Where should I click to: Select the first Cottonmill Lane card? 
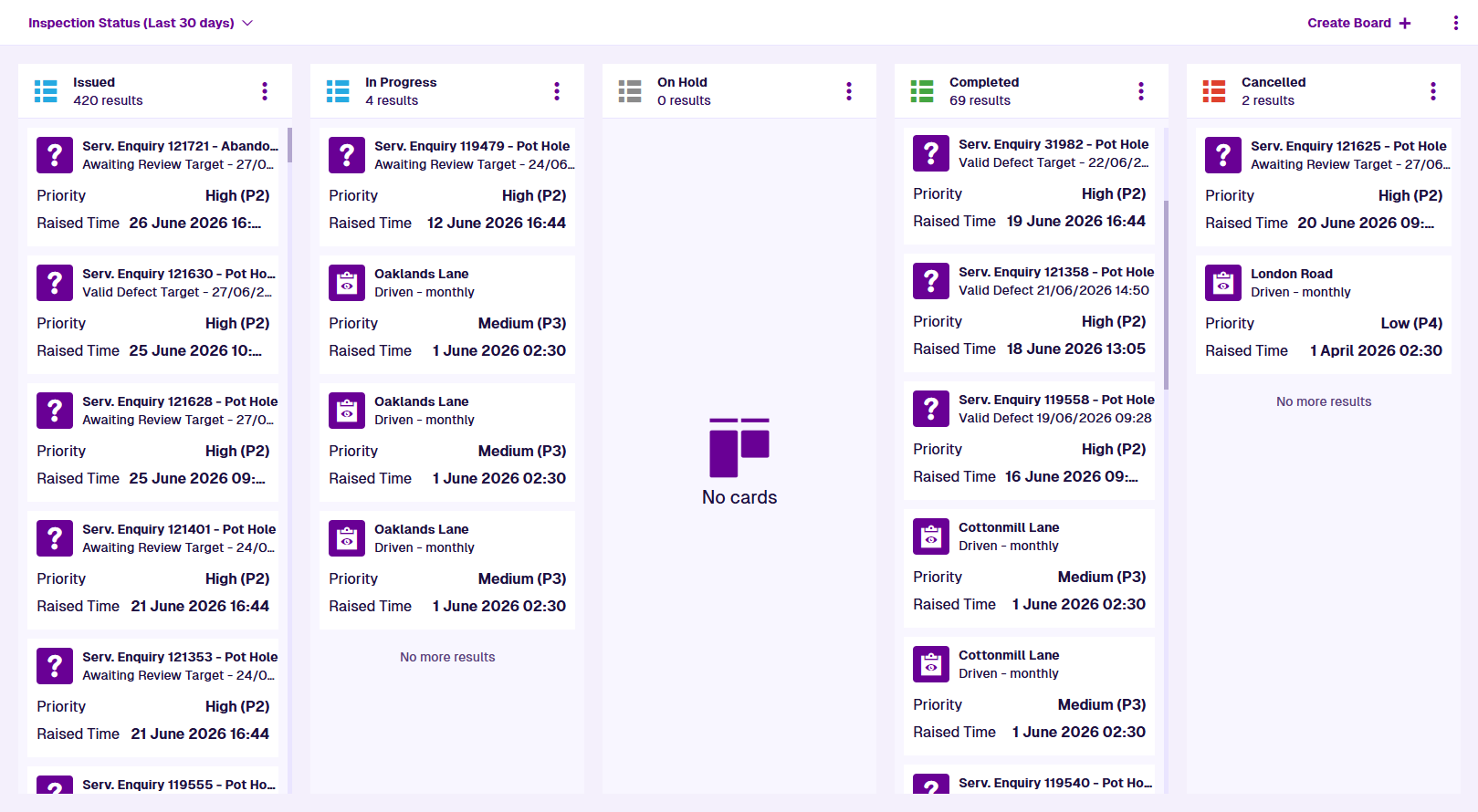pos(1030,567)
